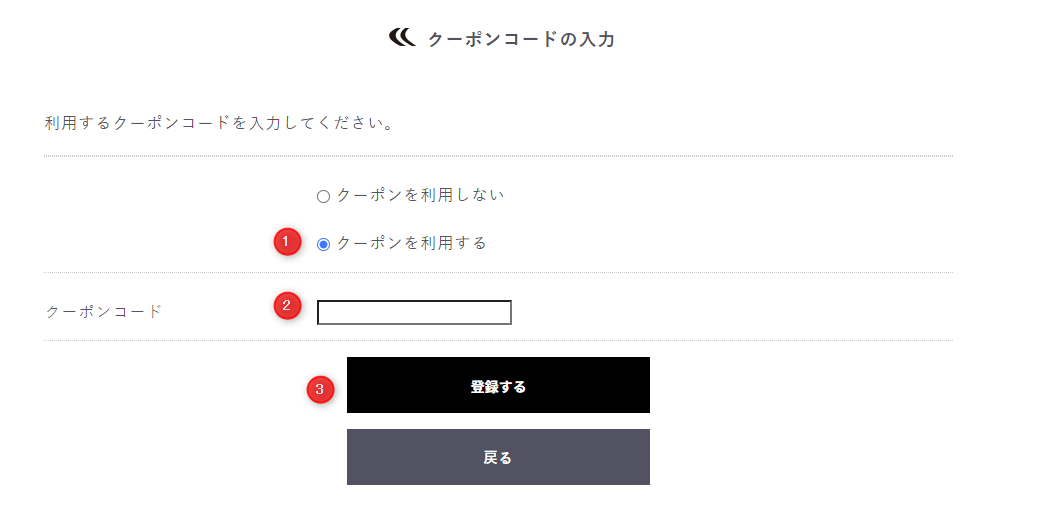Select the クーポンを利用しない radio button
1037x528 pixels.
point(323,196)
